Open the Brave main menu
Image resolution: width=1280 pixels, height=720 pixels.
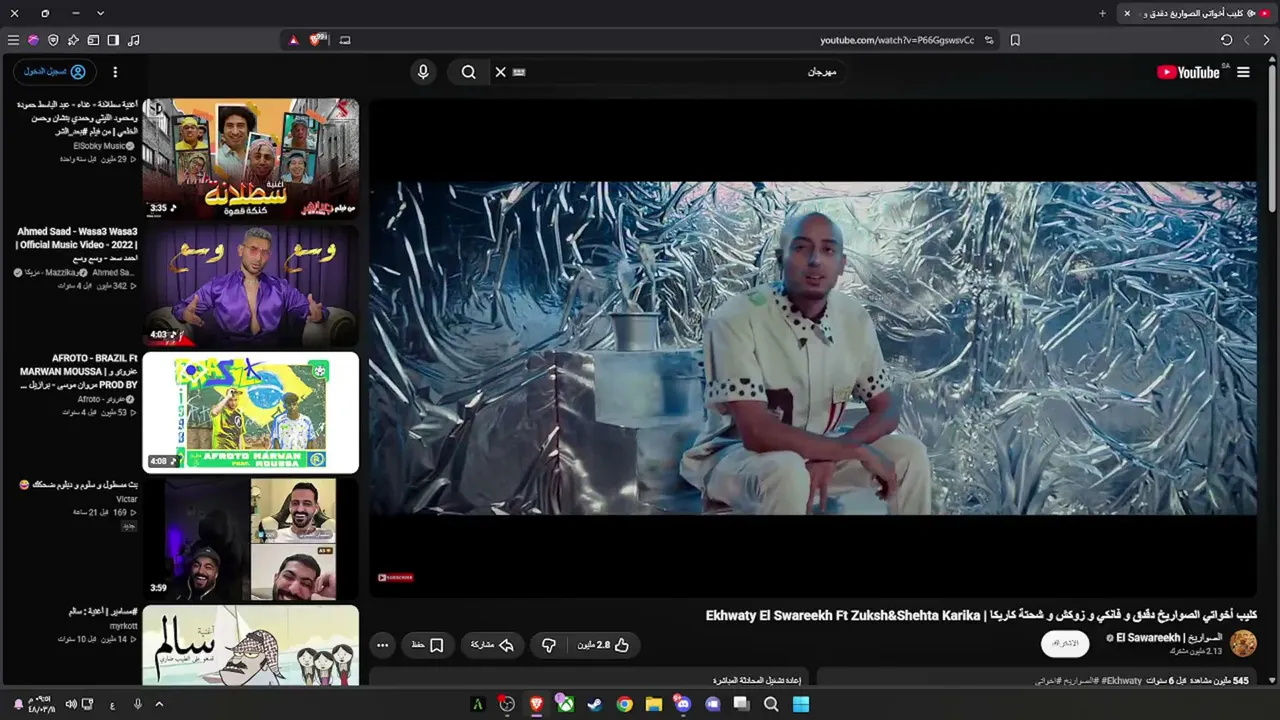pos(13,40)
